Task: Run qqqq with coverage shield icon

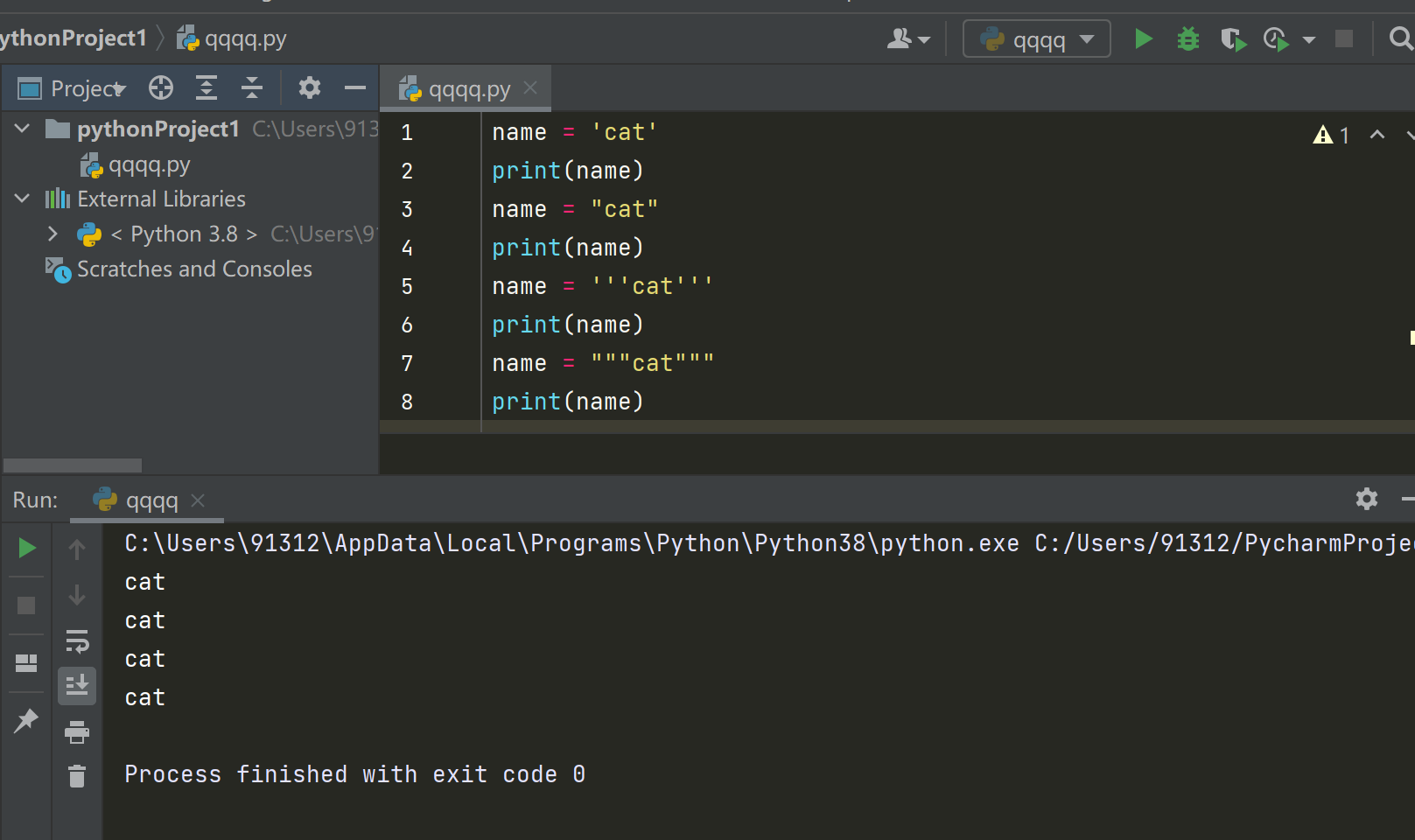Action: [x=1233, y=39]
